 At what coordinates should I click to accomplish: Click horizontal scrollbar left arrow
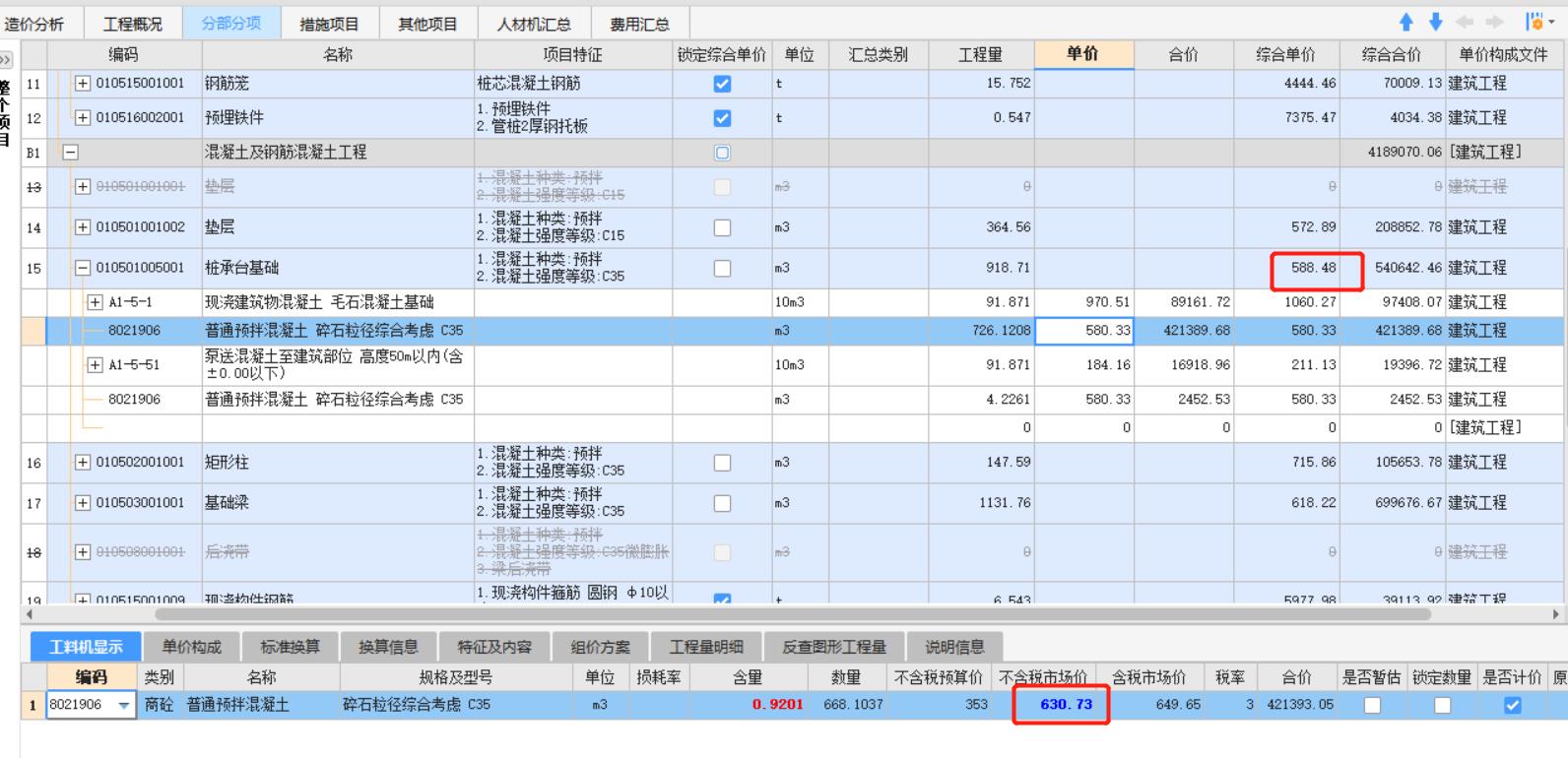(28, 614)
